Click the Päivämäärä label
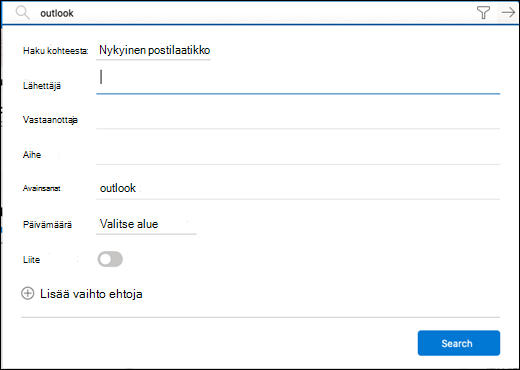The width and height of the screenshot is (520, 370). (47, 224)
